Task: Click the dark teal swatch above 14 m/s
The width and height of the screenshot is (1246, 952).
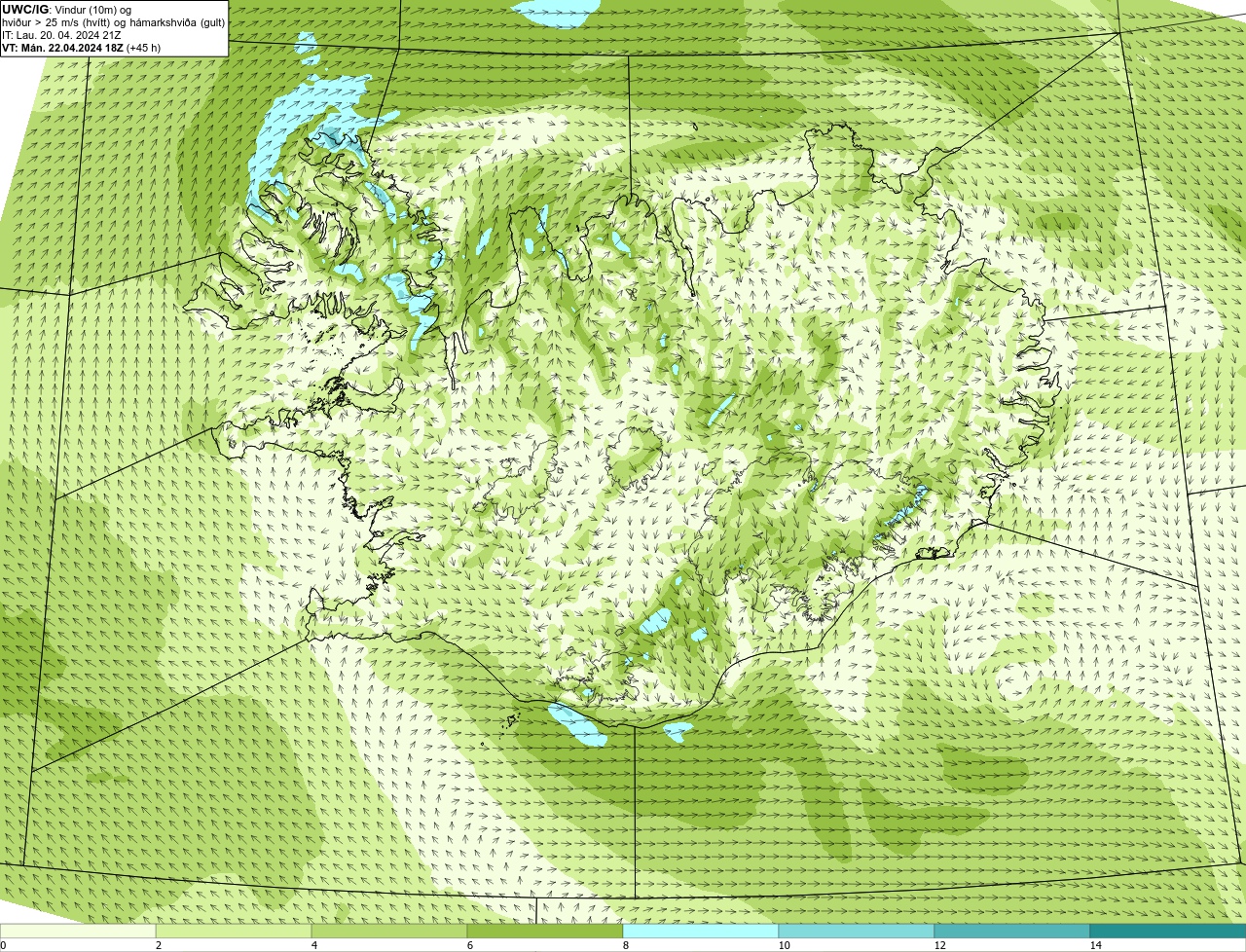Action: click(x=1168, y=931)
